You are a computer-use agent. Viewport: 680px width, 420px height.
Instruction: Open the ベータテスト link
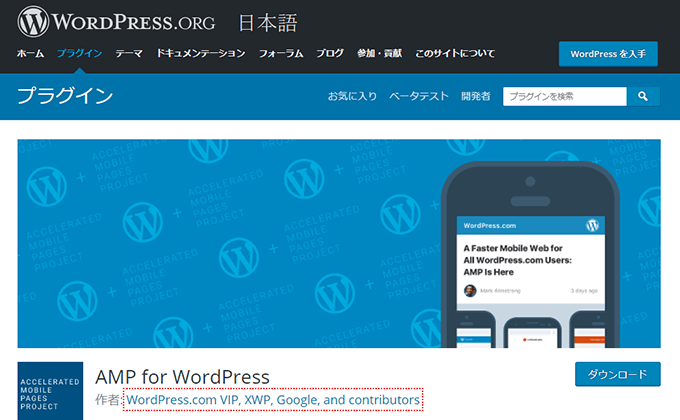click(x=418, y=96)
